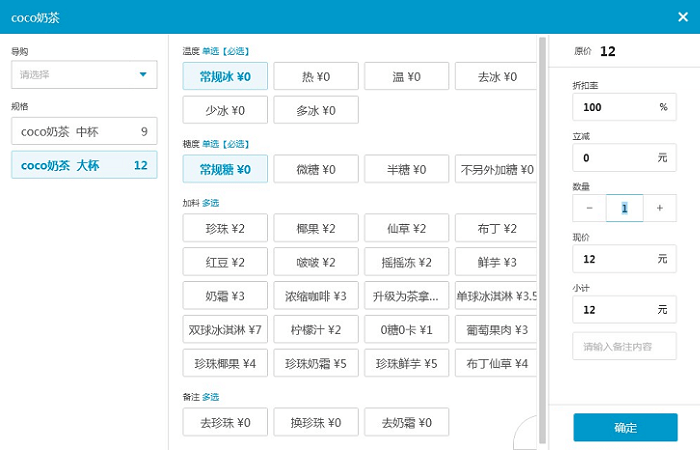Toggle 去珍珠 remark option
The height and width of the screenshot is (450, 700).
[x=225, y=423]
